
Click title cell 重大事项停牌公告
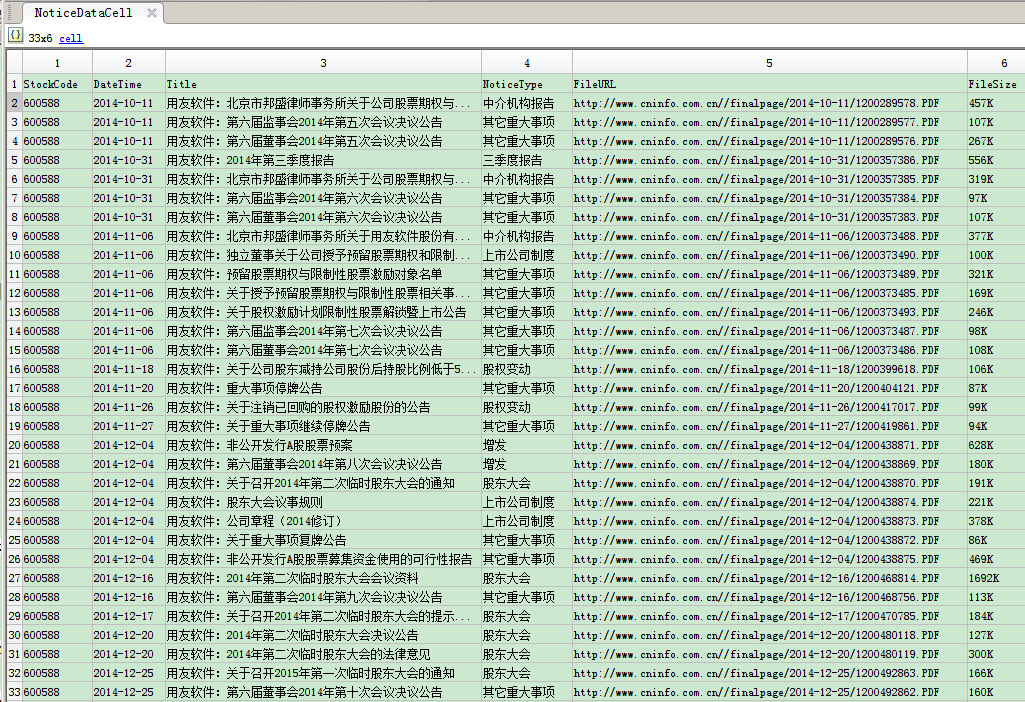click(324, 388)
